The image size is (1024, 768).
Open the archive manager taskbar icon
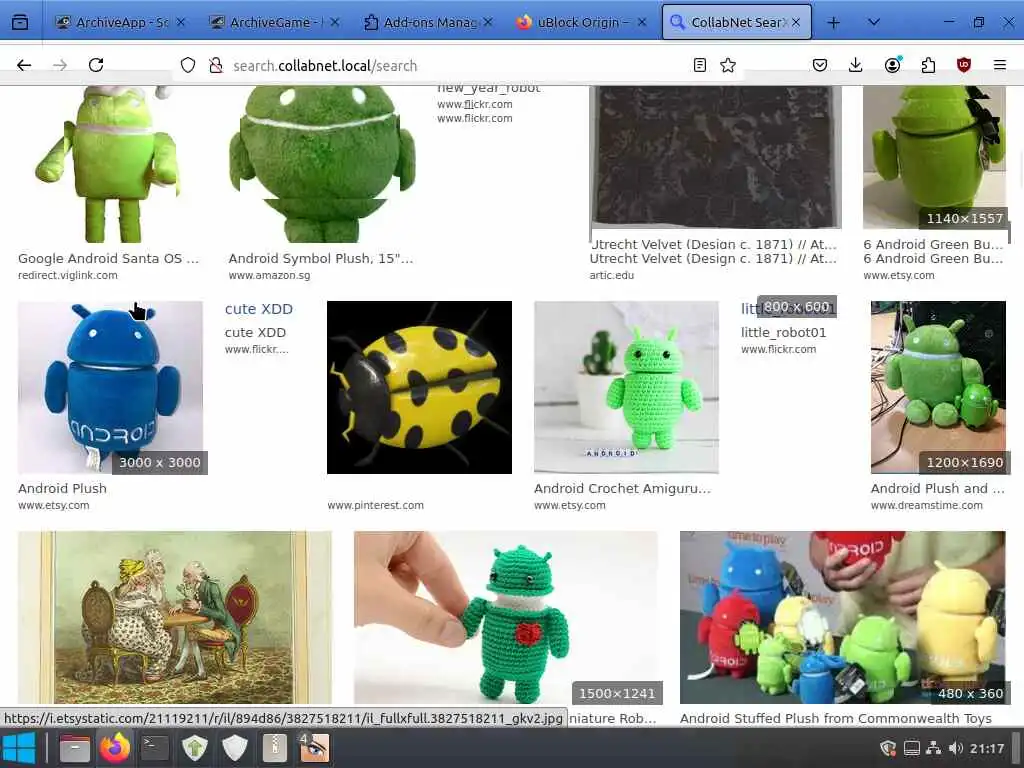pyautogui.click(x=274, y=748)
